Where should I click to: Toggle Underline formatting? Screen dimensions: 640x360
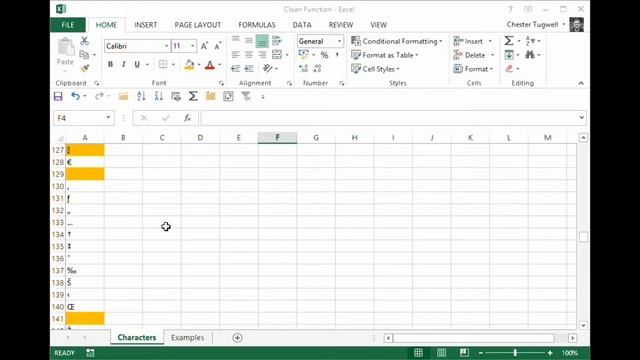(x=137, y=64)
